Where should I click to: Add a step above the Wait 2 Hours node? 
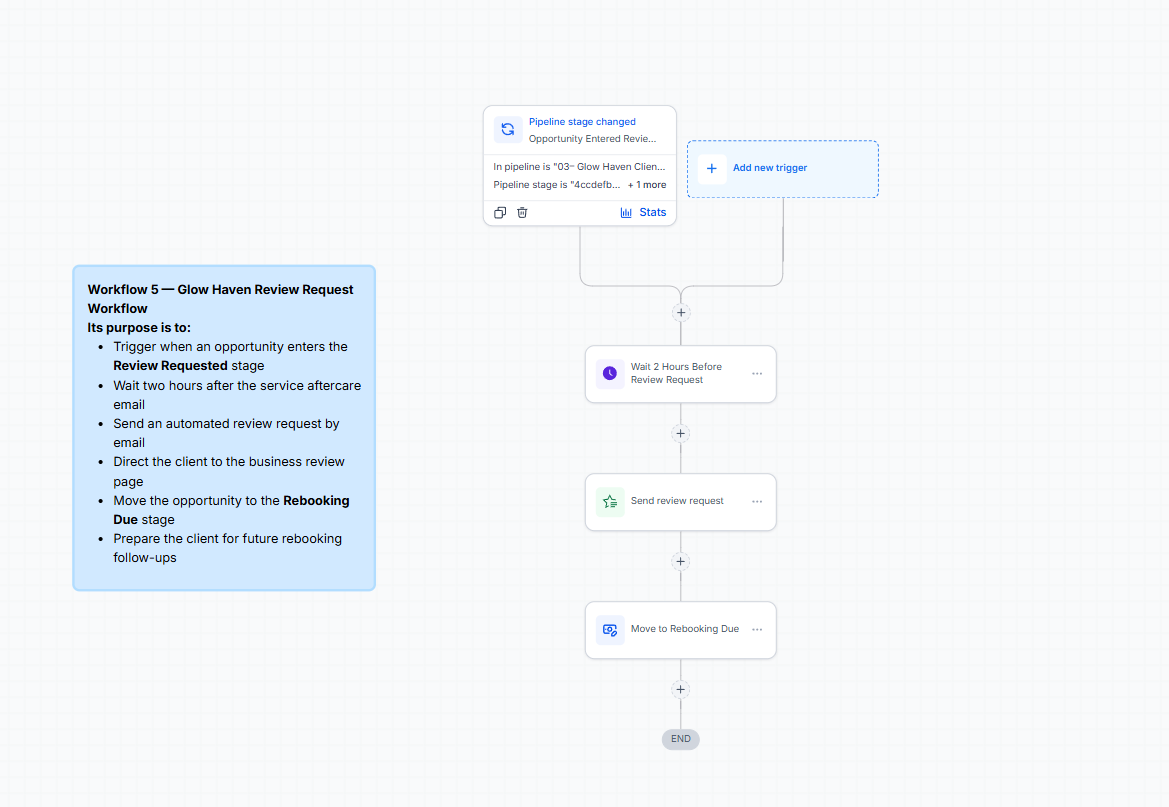click(681, 313)
